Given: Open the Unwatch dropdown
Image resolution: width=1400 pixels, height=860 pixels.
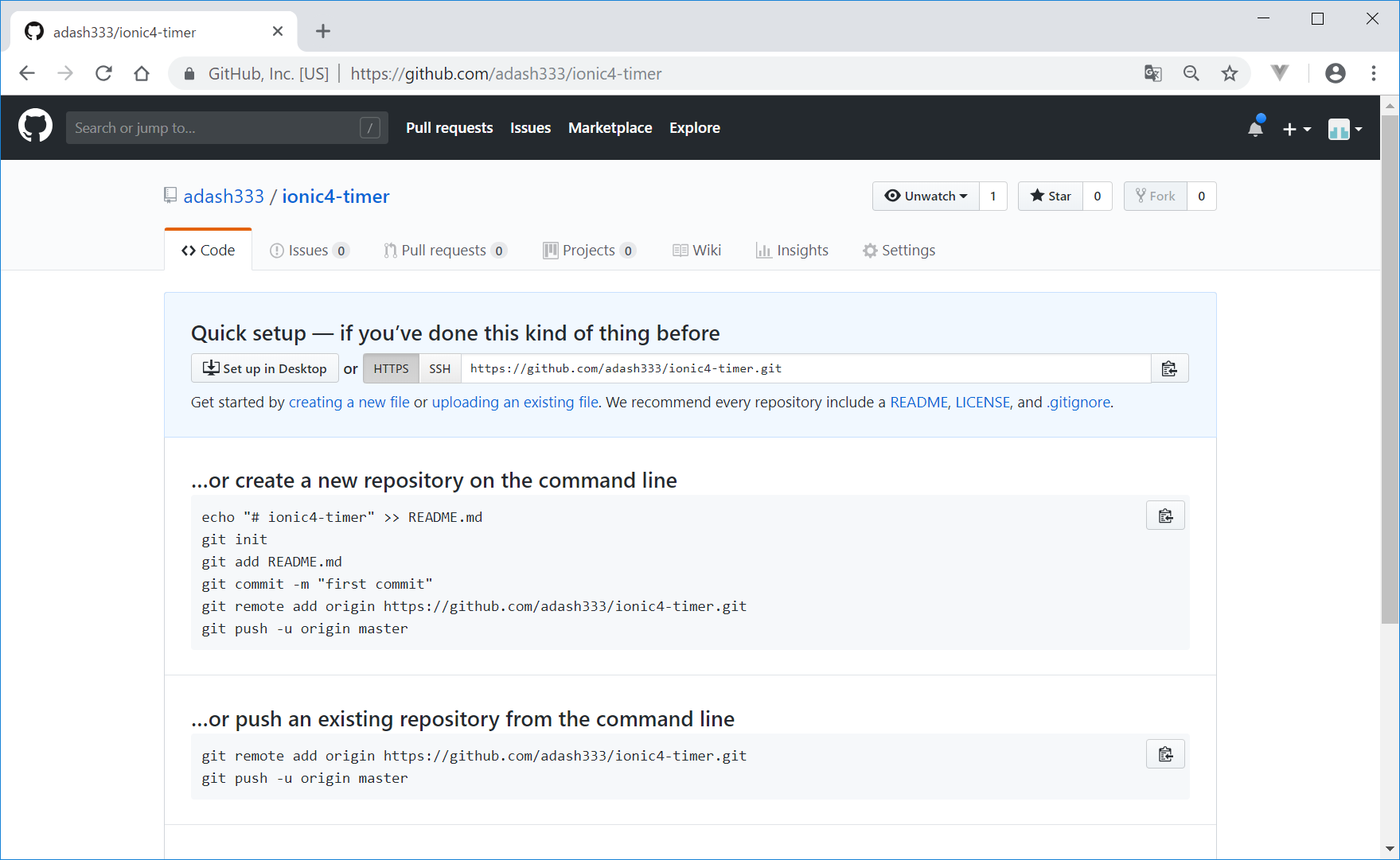Looking at the screenshot, I should [x=926, y=196].
